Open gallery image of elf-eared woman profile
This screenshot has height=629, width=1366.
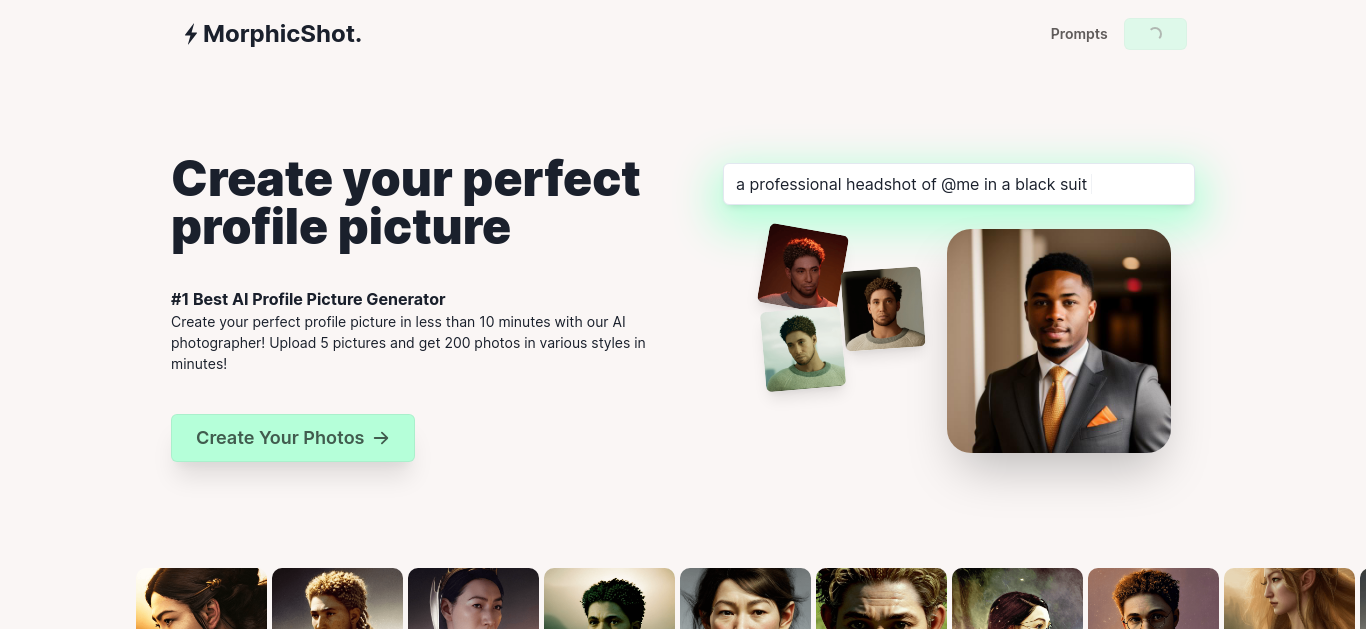[x=1289, y=598]
